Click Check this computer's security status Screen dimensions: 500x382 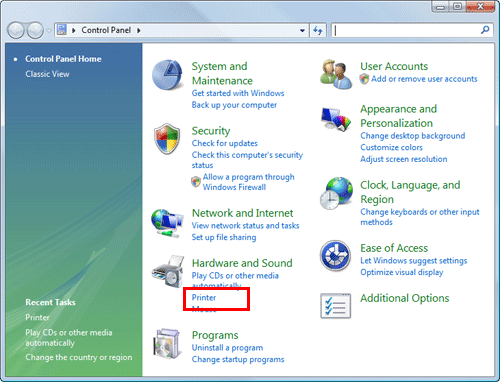[x=247, y=160]
